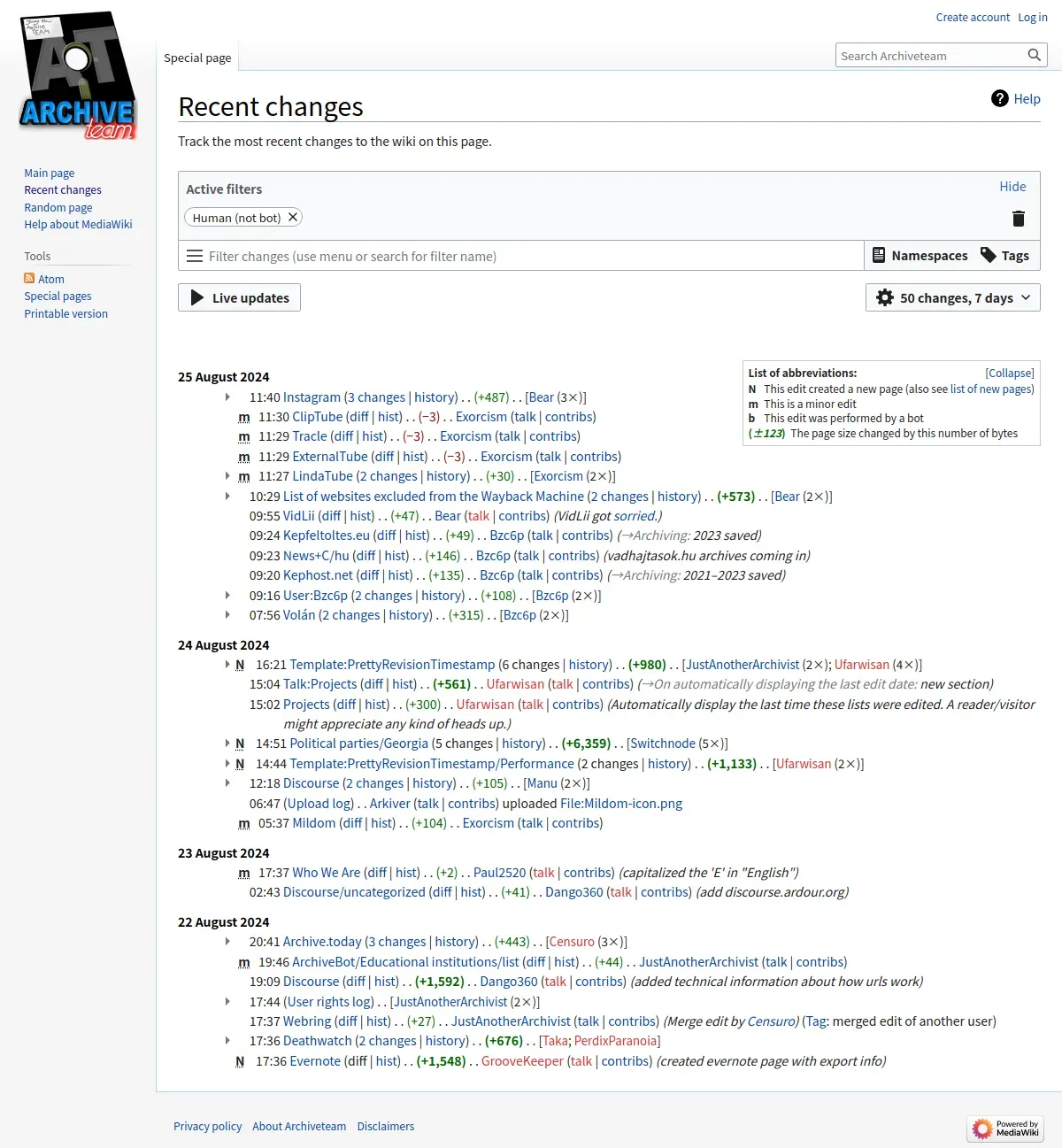Open Random page
Image resolution: width=1062 pixels, height=1148 pixels.
58,207
